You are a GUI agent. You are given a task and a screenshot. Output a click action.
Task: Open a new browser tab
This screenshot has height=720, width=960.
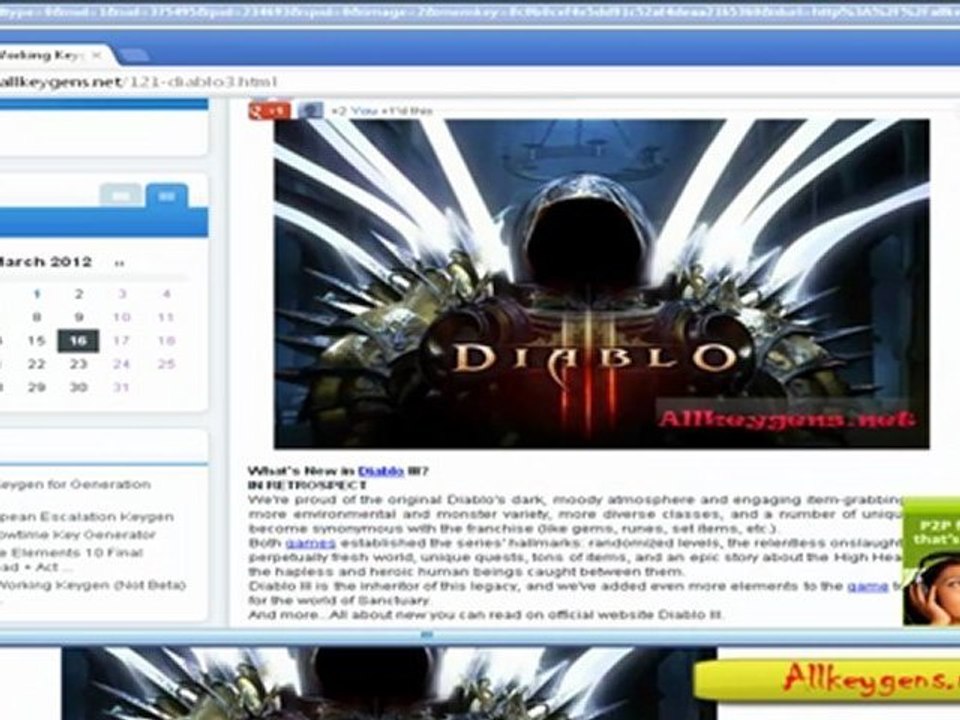pos(133,56)
